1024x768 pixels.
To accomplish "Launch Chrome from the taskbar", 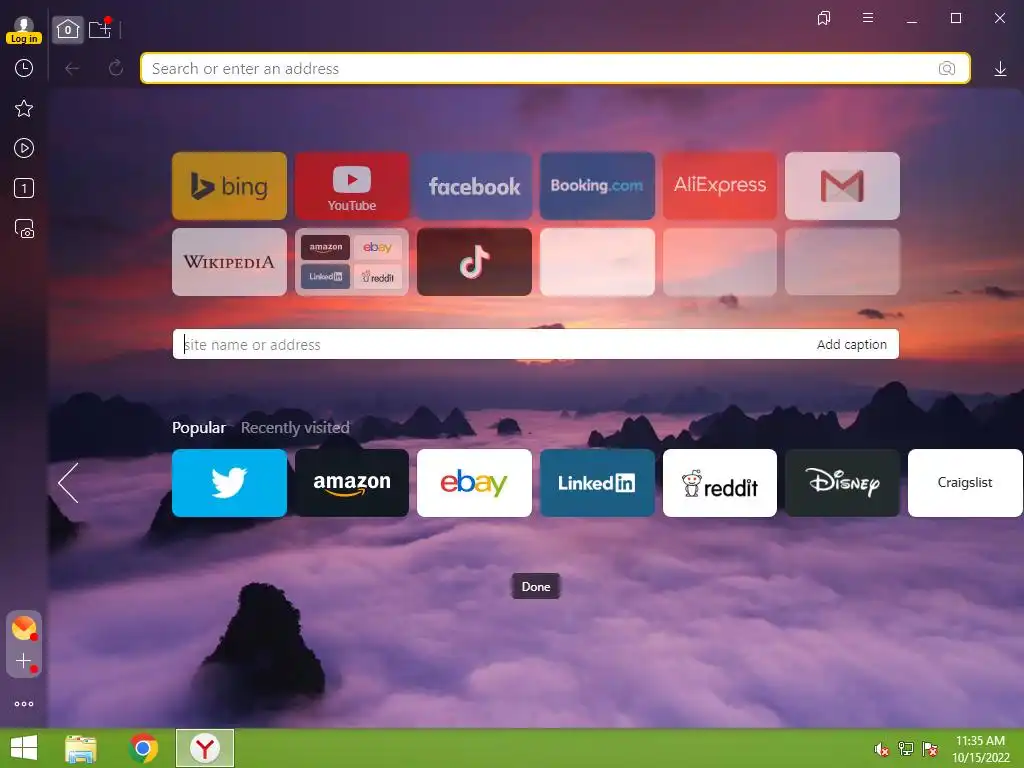I will pos(143,748).
